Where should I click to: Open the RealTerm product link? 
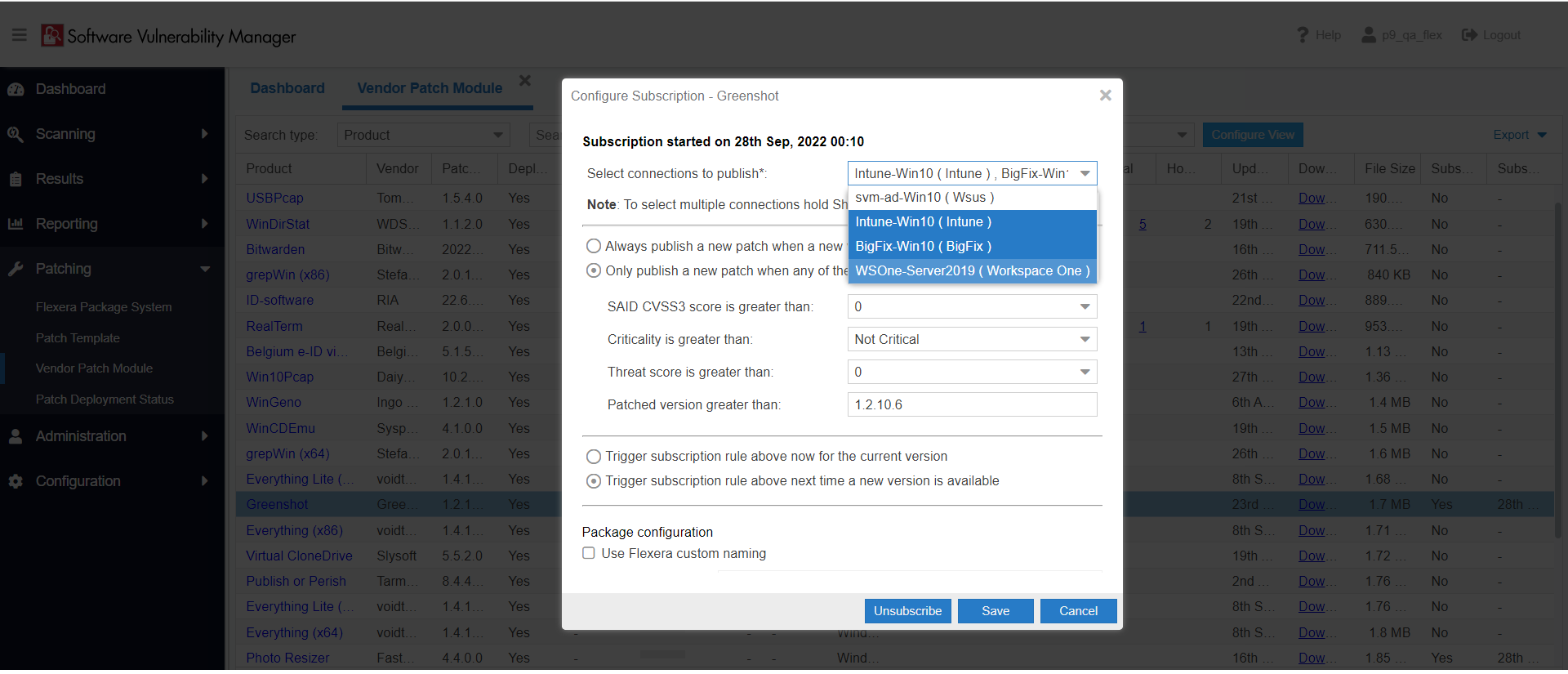274,326
